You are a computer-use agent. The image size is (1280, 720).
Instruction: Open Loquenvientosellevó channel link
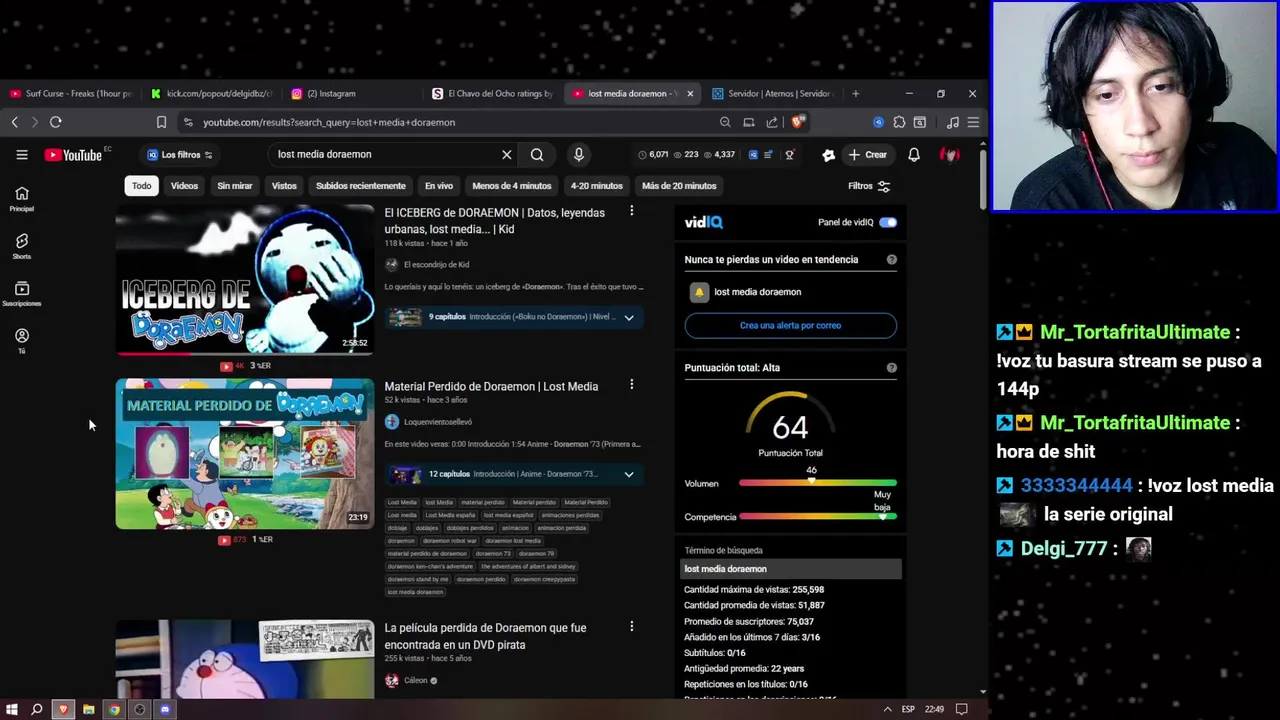(437, 422)
